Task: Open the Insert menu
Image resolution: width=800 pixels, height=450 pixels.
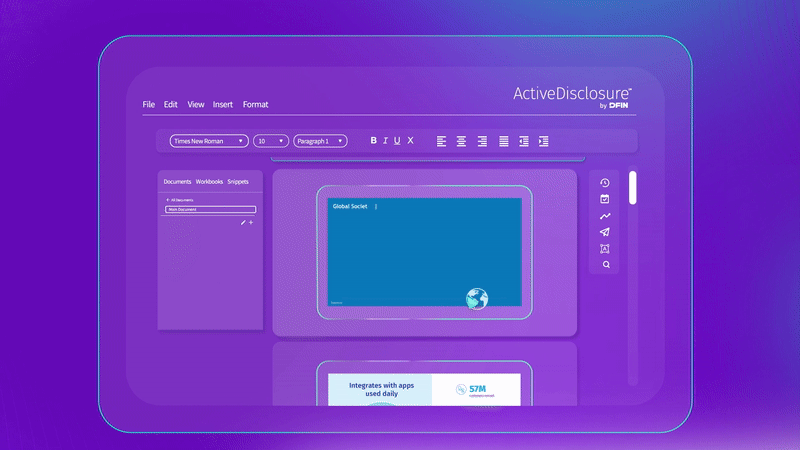Action: [x=222, y=104]
